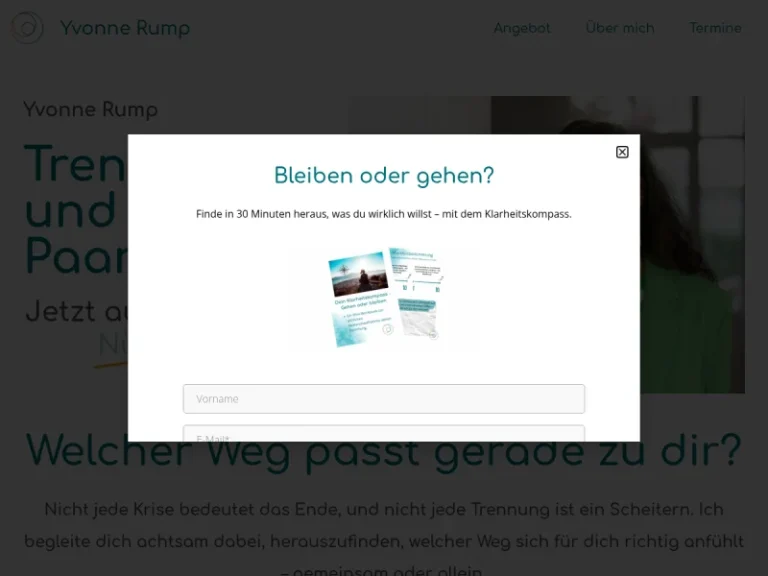Image resolution: width=768 pixels, height=576 pixels.
Task: Open the Termine menu link
Action: (x=715, y=28)
